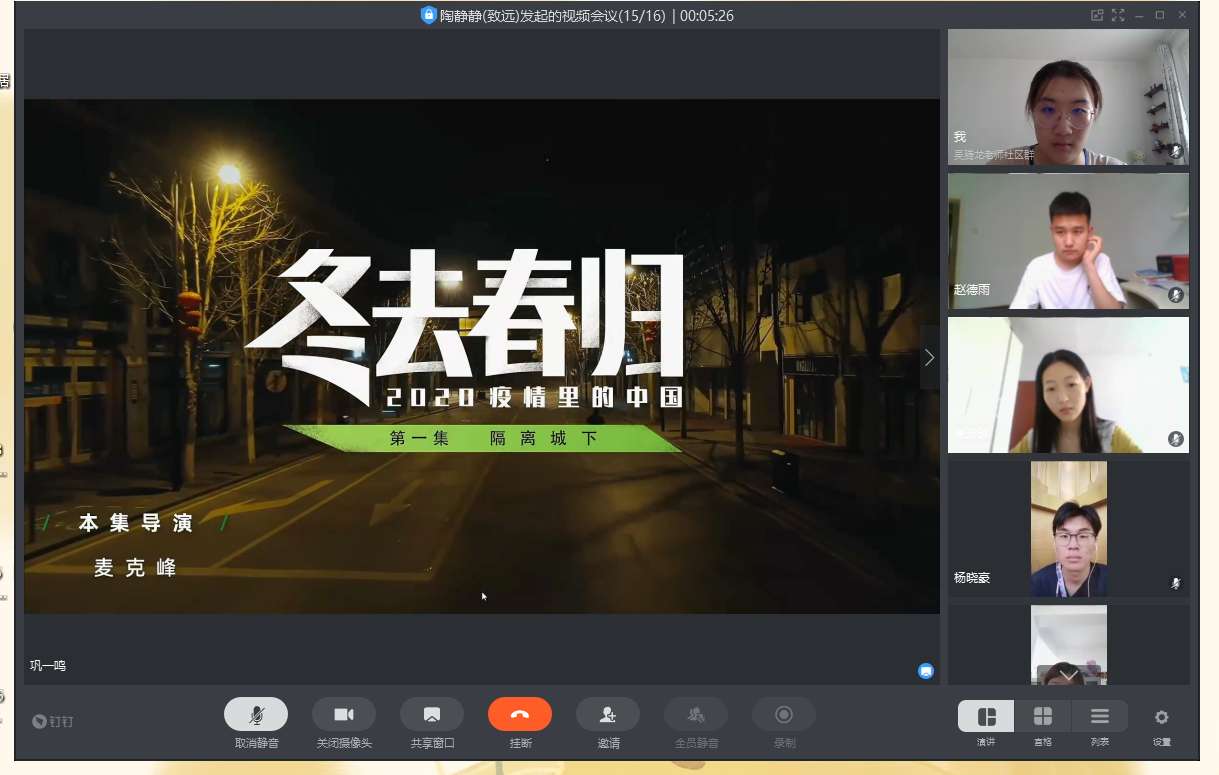
Task: Turn off camera via 关闭摄像头
Action: point(344,714)
